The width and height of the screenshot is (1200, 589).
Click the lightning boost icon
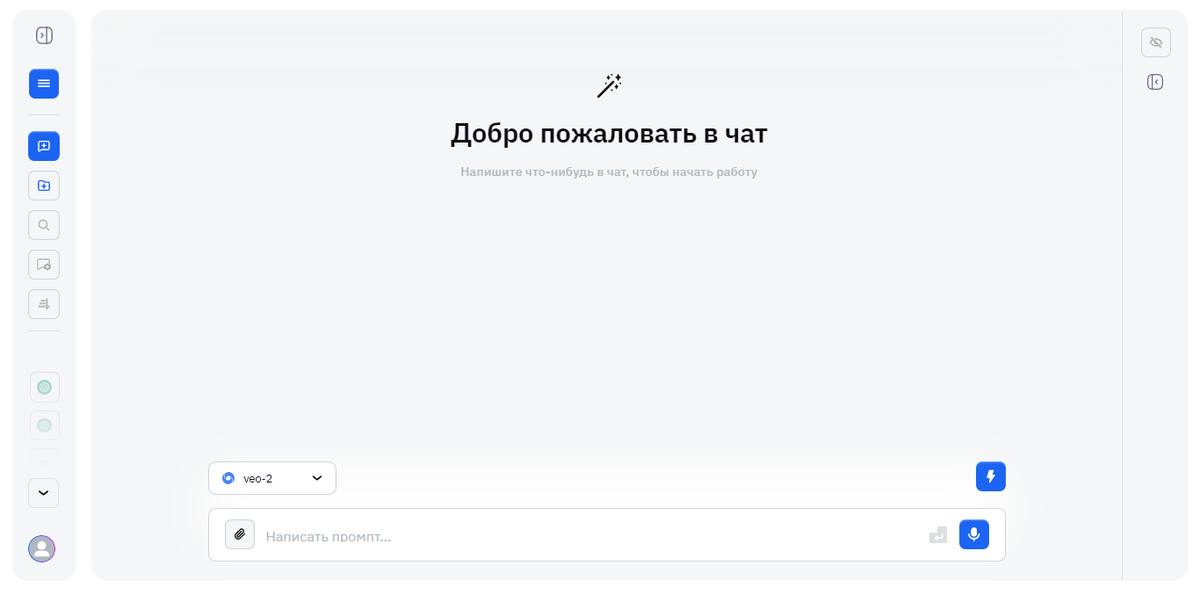tap(990, 476)
